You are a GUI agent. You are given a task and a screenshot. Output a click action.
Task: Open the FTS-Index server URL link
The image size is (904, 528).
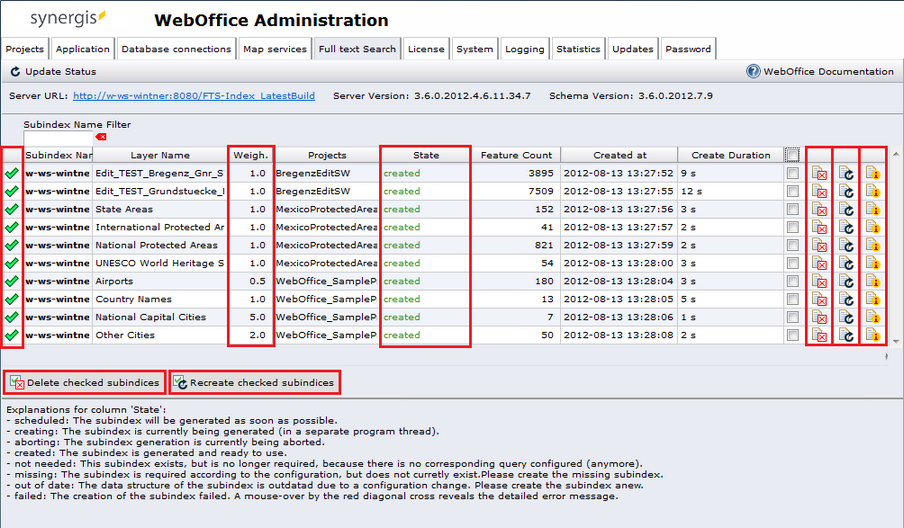(x=194, y=96)
